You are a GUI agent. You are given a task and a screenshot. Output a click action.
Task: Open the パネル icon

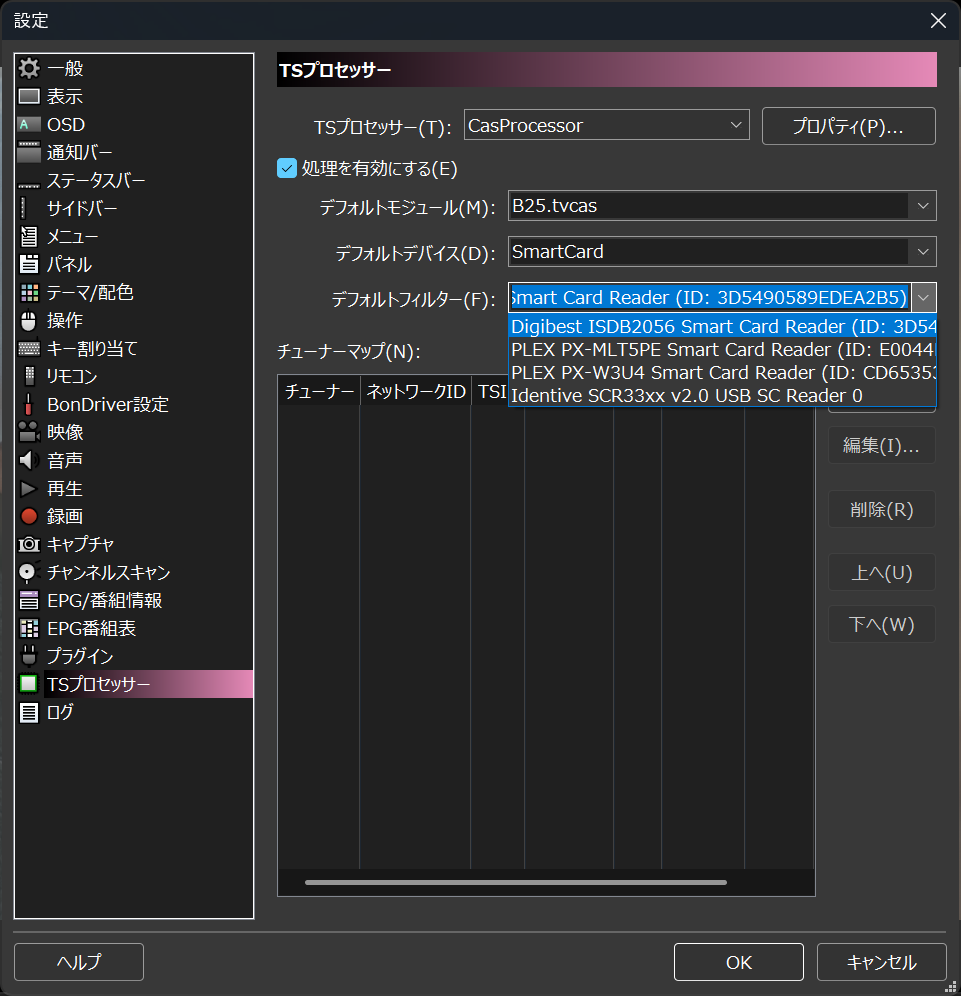click(29, 264)
